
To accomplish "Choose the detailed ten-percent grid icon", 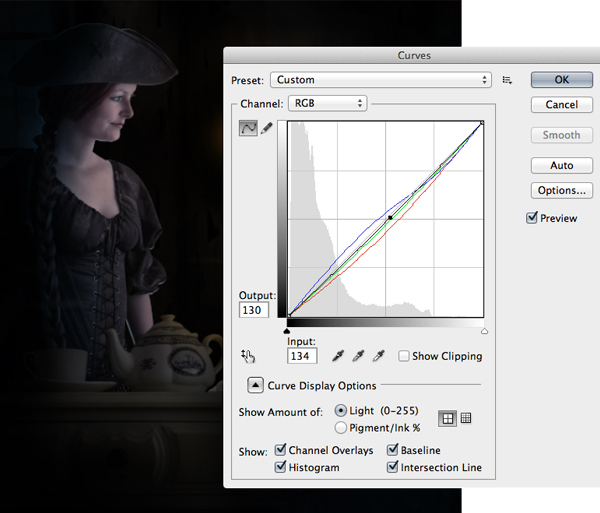I will point(466,418).
